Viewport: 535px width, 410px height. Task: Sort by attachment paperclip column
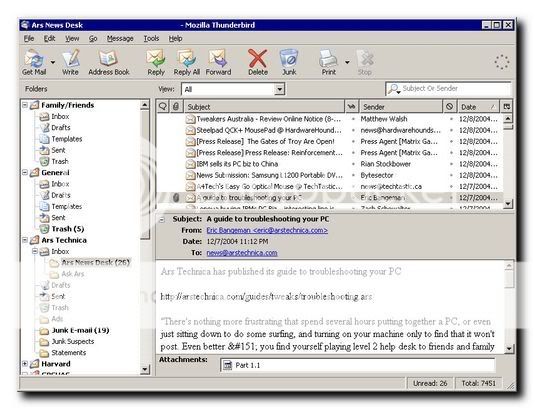coord(176,106)
